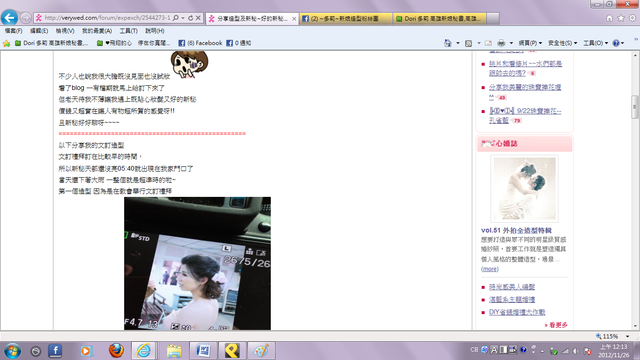
Task: Click the Print icon in command bar
Action: click(501, 43)
